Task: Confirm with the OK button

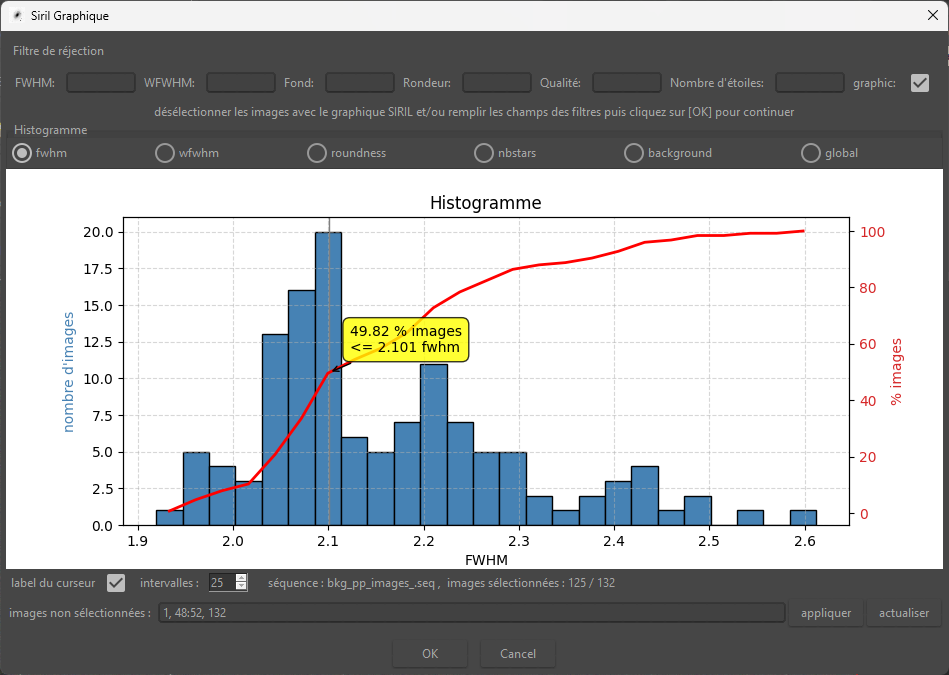Action: click(x=430, y=654)
